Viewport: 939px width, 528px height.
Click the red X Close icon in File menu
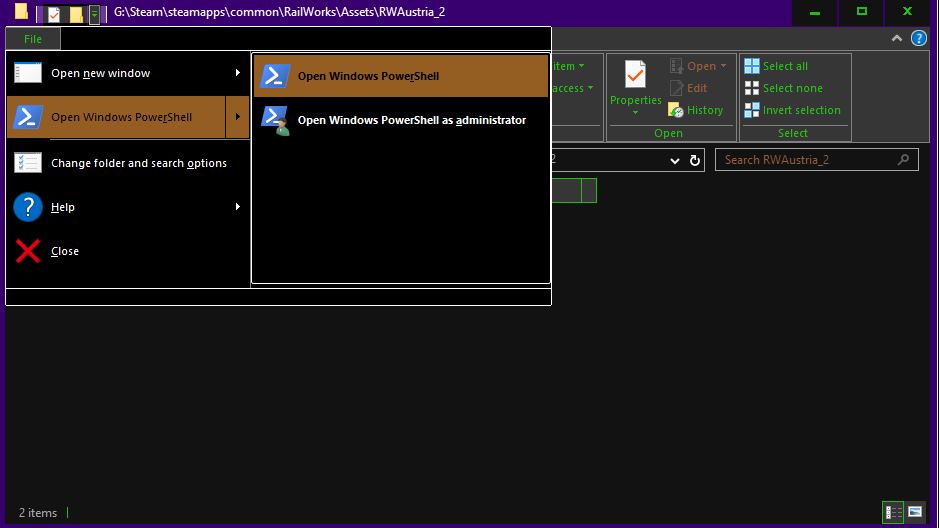tap(28, 251)
